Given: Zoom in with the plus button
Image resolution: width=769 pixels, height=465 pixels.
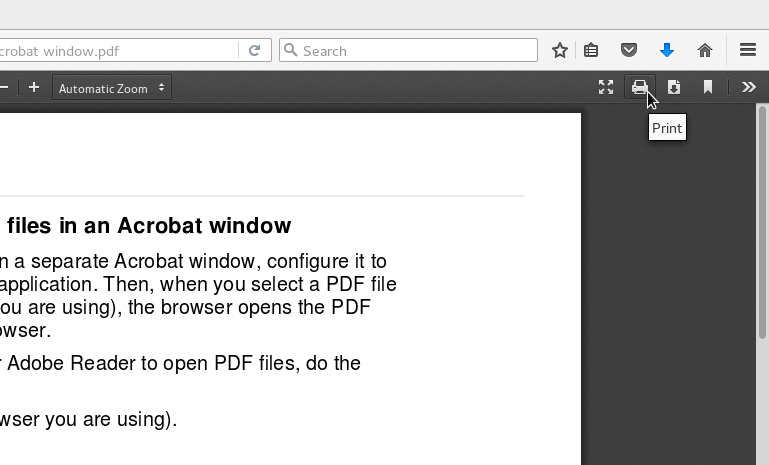Looking at the screenshot, I should (x=34, y=88).
